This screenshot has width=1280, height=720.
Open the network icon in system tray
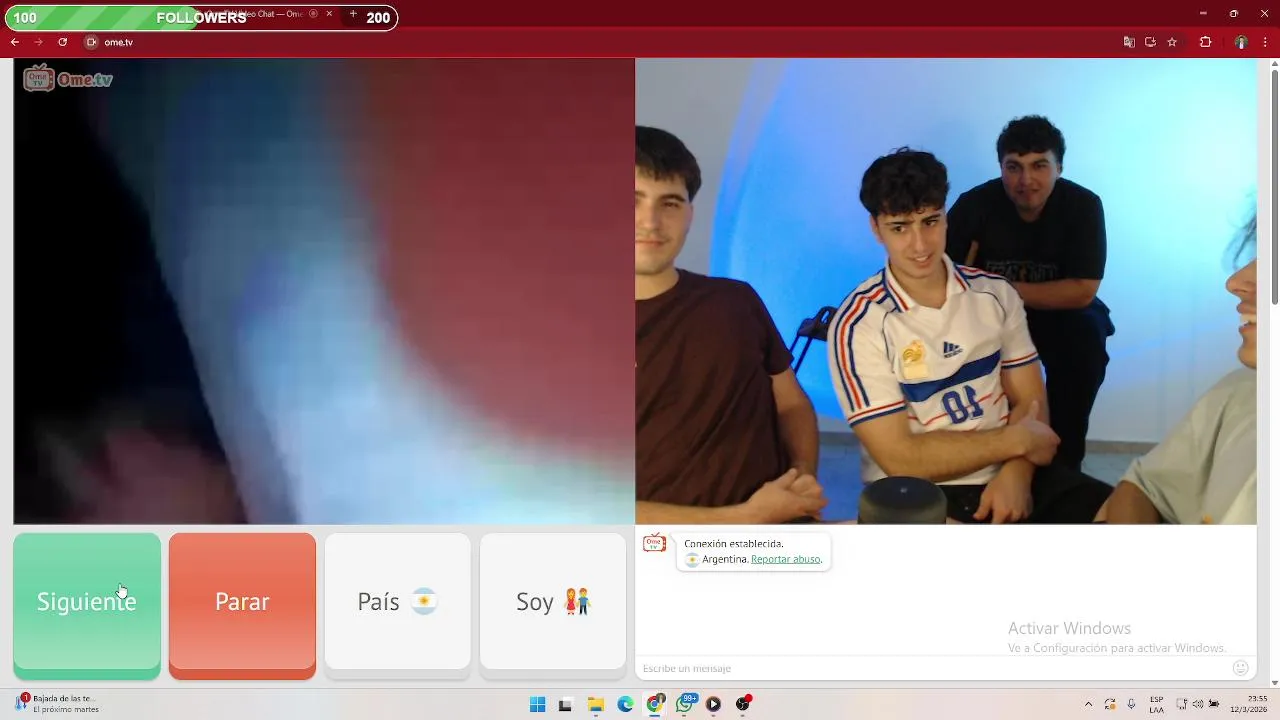[x=1181, y=704]
